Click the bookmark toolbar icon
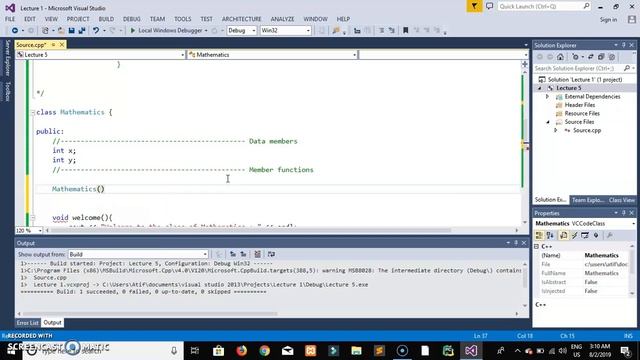The width and height of the screenshot is (640, 360). coord(405,31)
